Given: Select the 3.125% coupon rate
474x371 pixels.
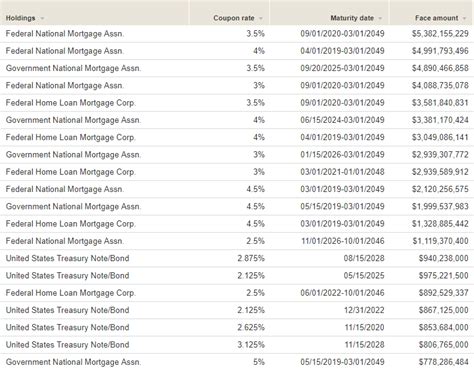Looking at the screenshot, I should [251, 345].
